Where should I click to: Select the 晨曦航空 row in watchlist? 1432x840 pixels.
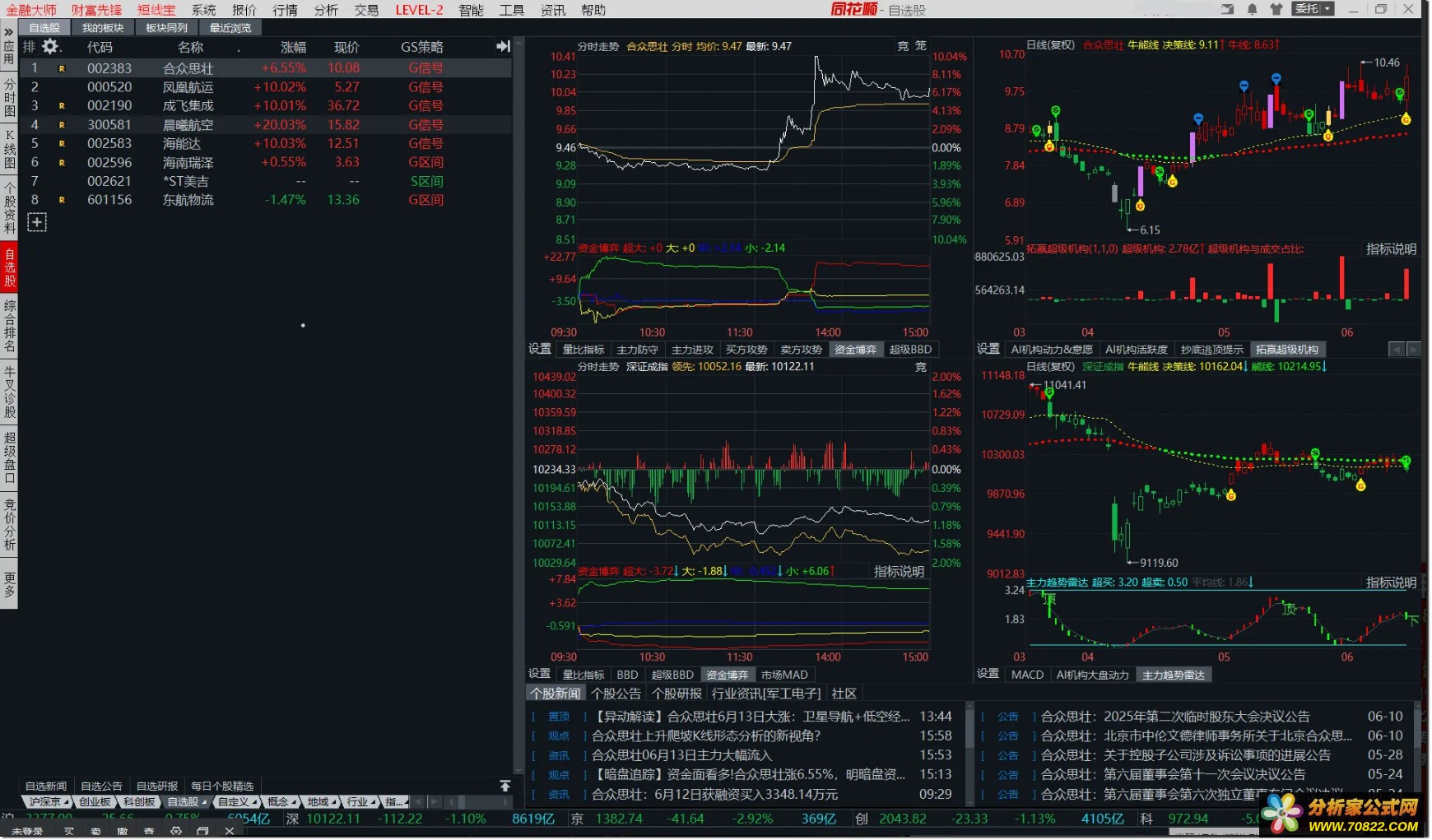coord(265,125)
